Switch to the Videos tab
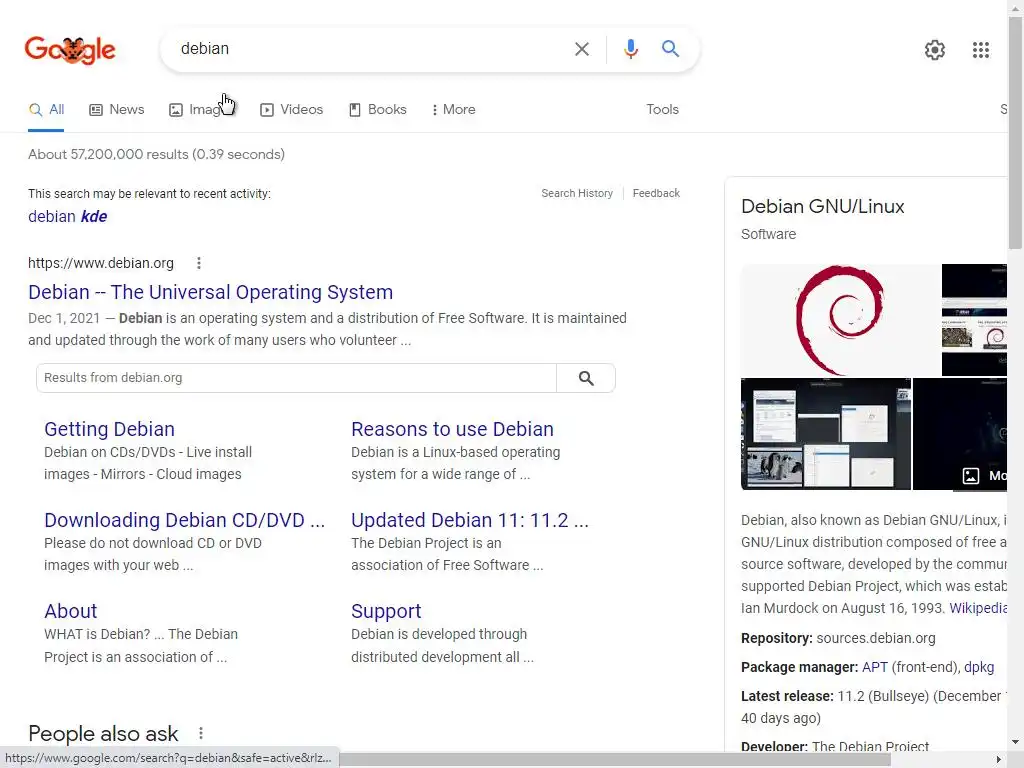 tap(291, 110)
